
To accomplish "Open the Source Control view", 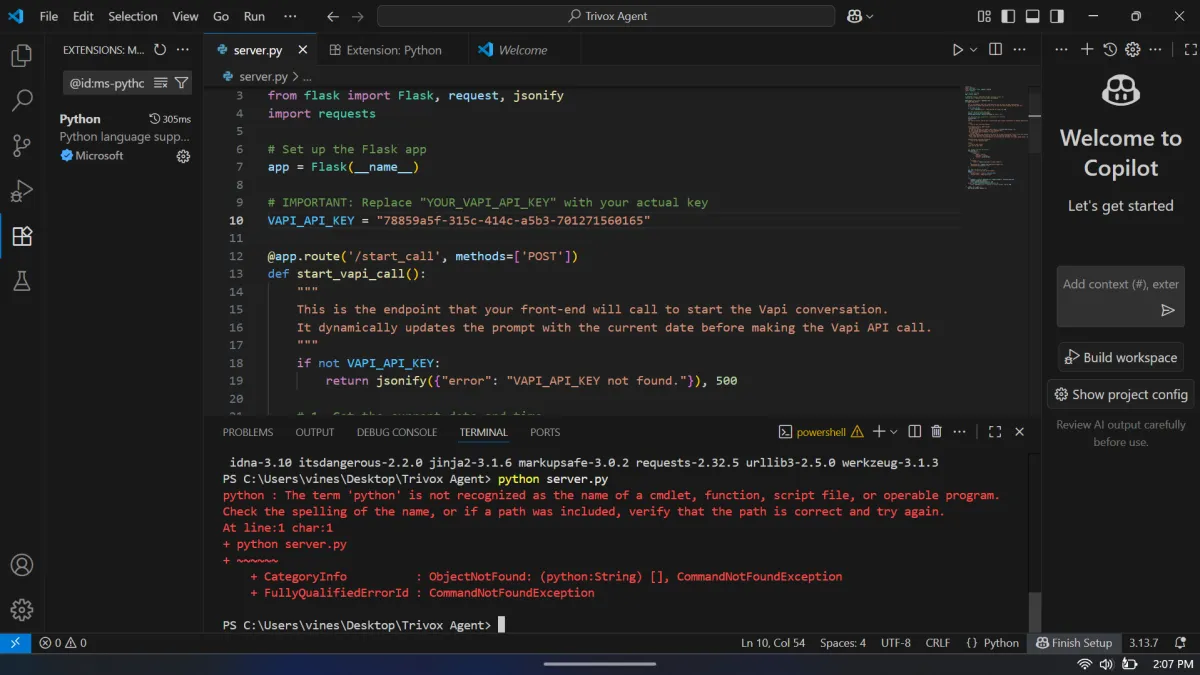I will coord(21,146).
